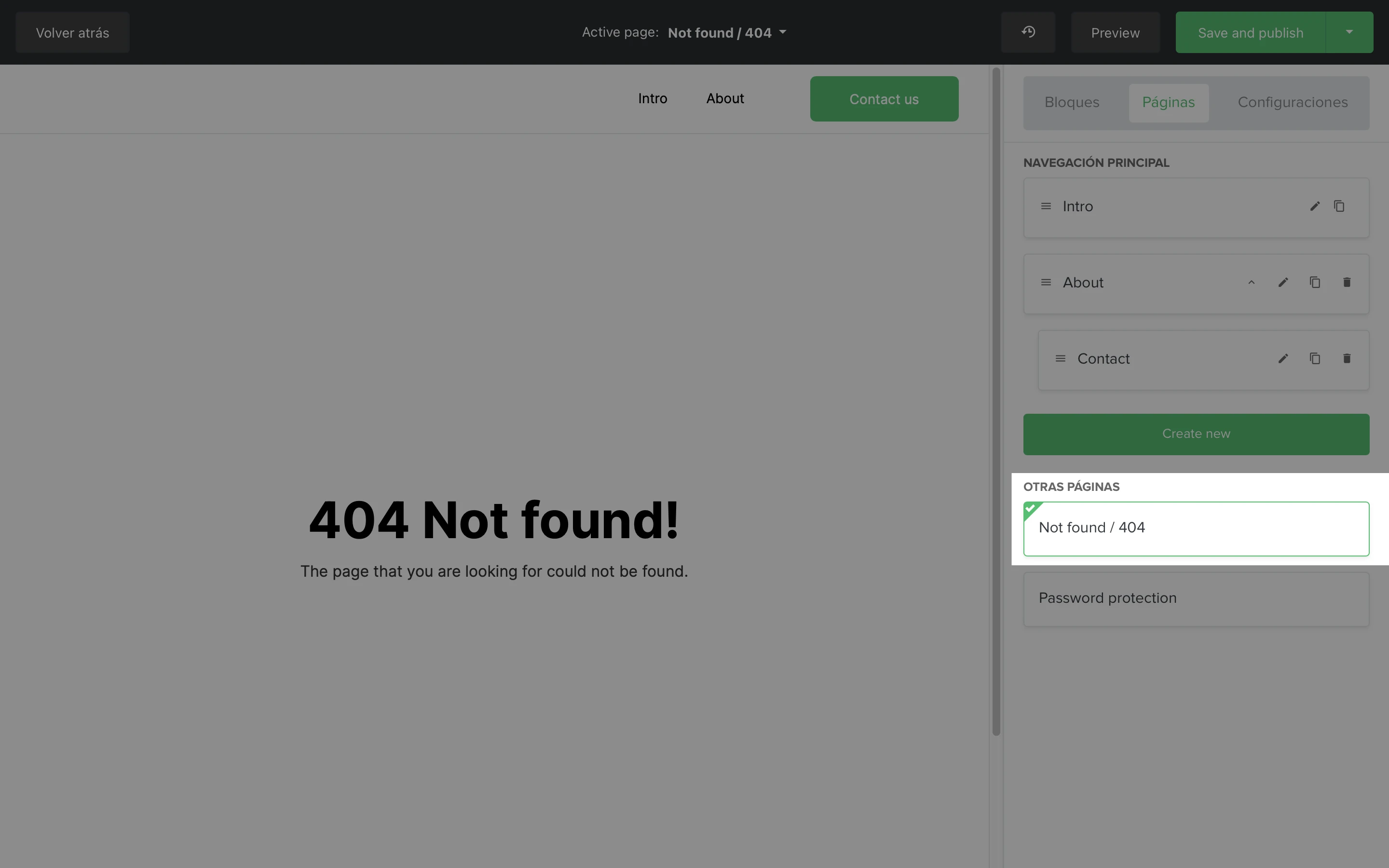Open the Active page dropdown
Image resolution: width=1389 pixels, height=868 pixels.
(x=727, y=33)
